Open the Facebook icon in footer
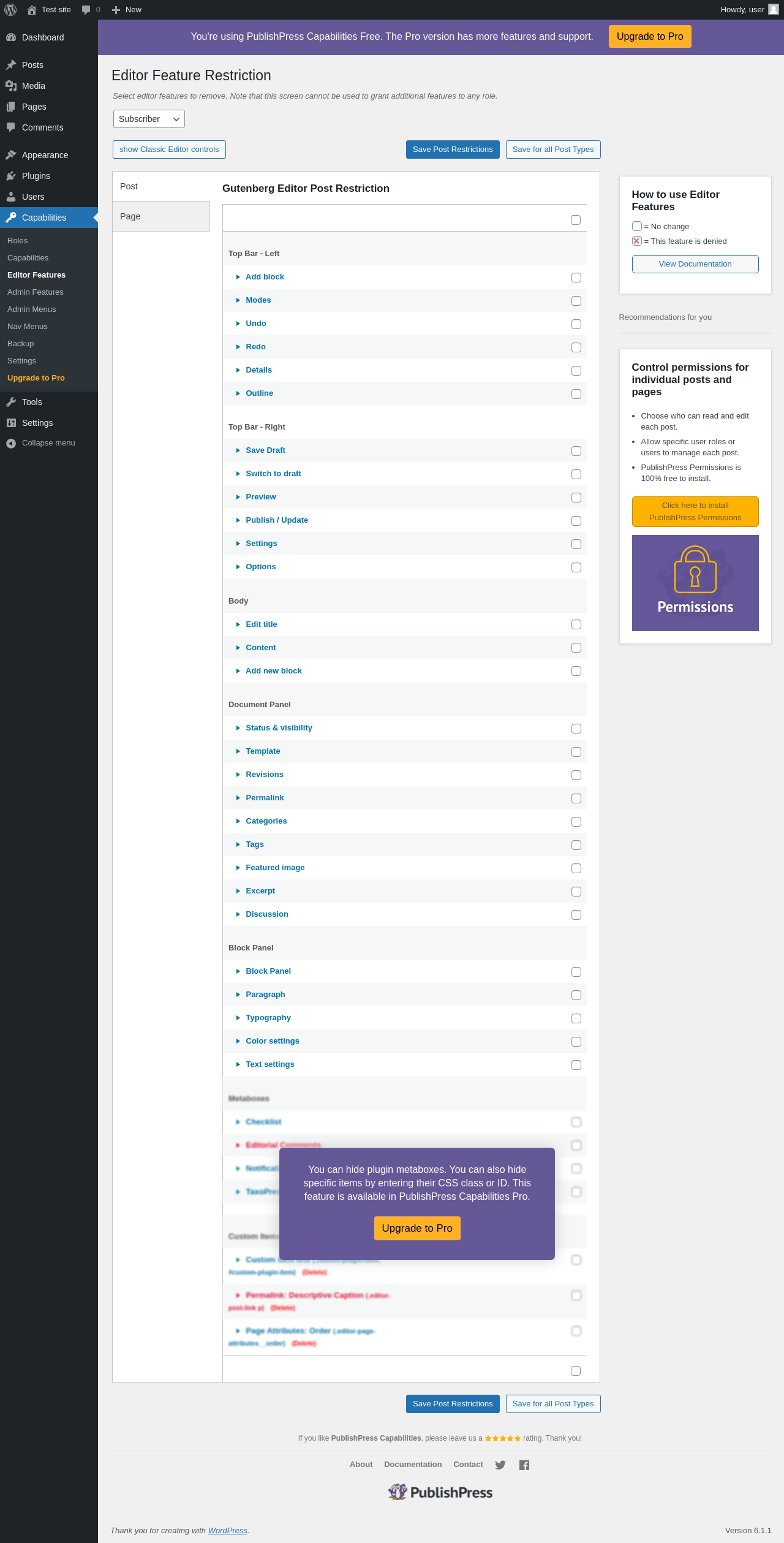This screenshot has width=784, height=1543. pyautogui.click(x=524, y=1465)
